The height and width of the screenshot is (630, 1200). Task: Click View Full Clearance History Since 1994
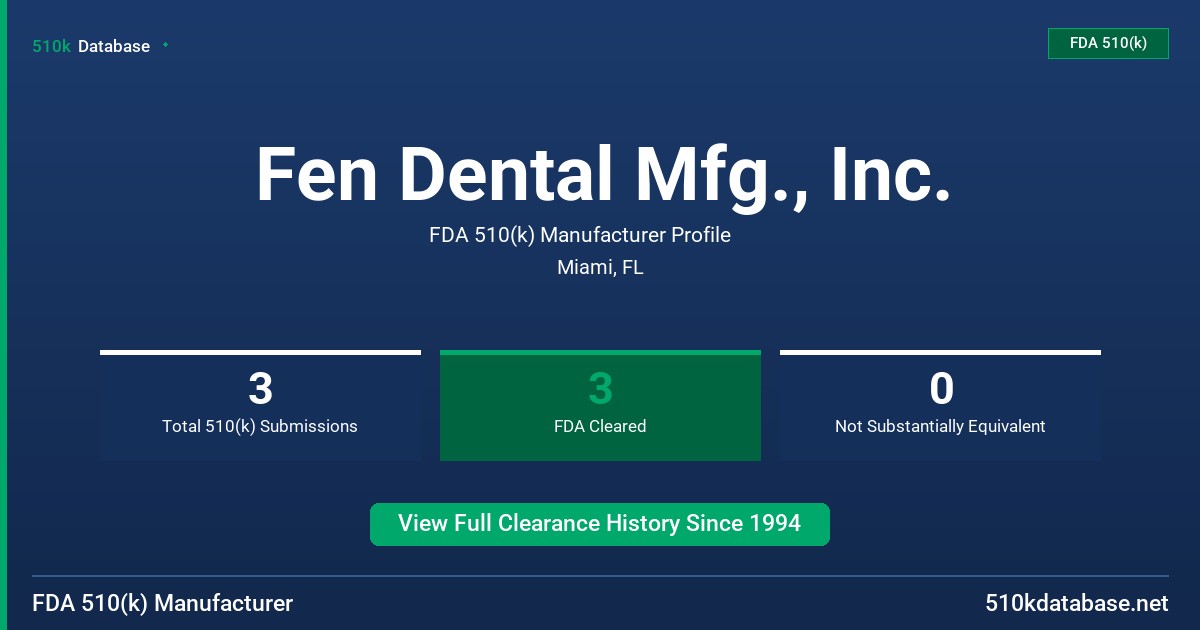(x=600, y=524)
